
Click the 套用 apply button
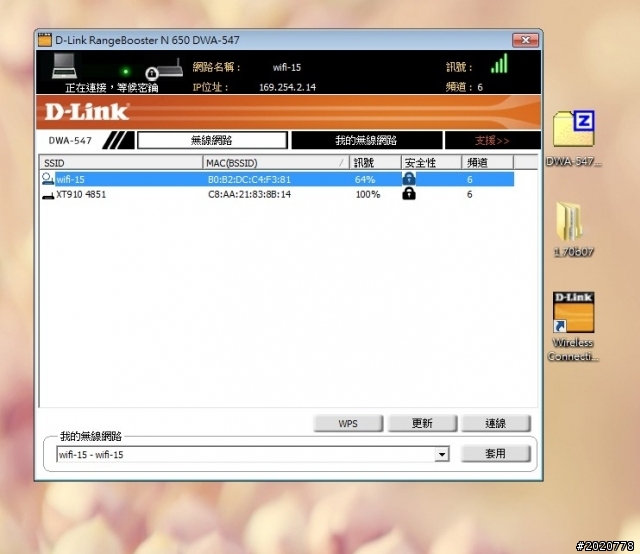point(496,454)
